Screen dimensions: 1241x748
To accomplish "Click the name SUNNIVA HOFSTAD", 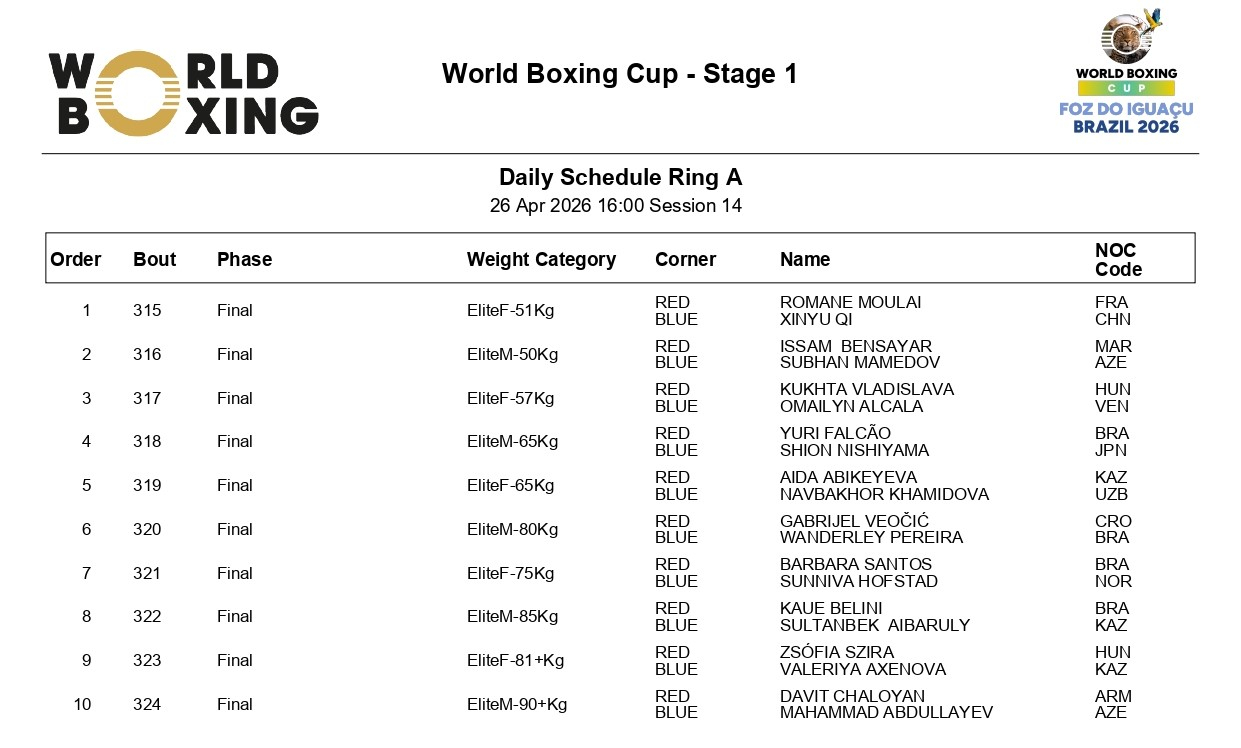I will [x=858, y=581].
